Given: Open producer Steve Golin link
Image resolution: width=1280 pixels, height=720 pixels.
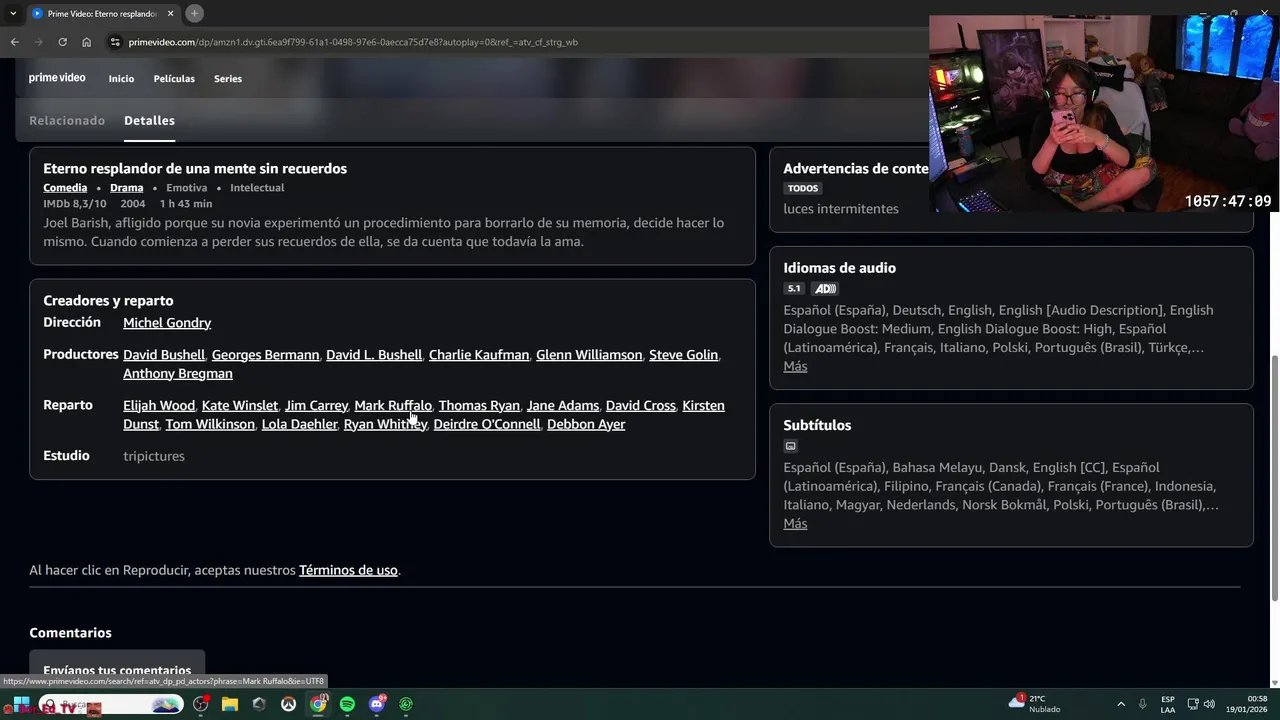Looking at the screenshot, I should (683, 355).
